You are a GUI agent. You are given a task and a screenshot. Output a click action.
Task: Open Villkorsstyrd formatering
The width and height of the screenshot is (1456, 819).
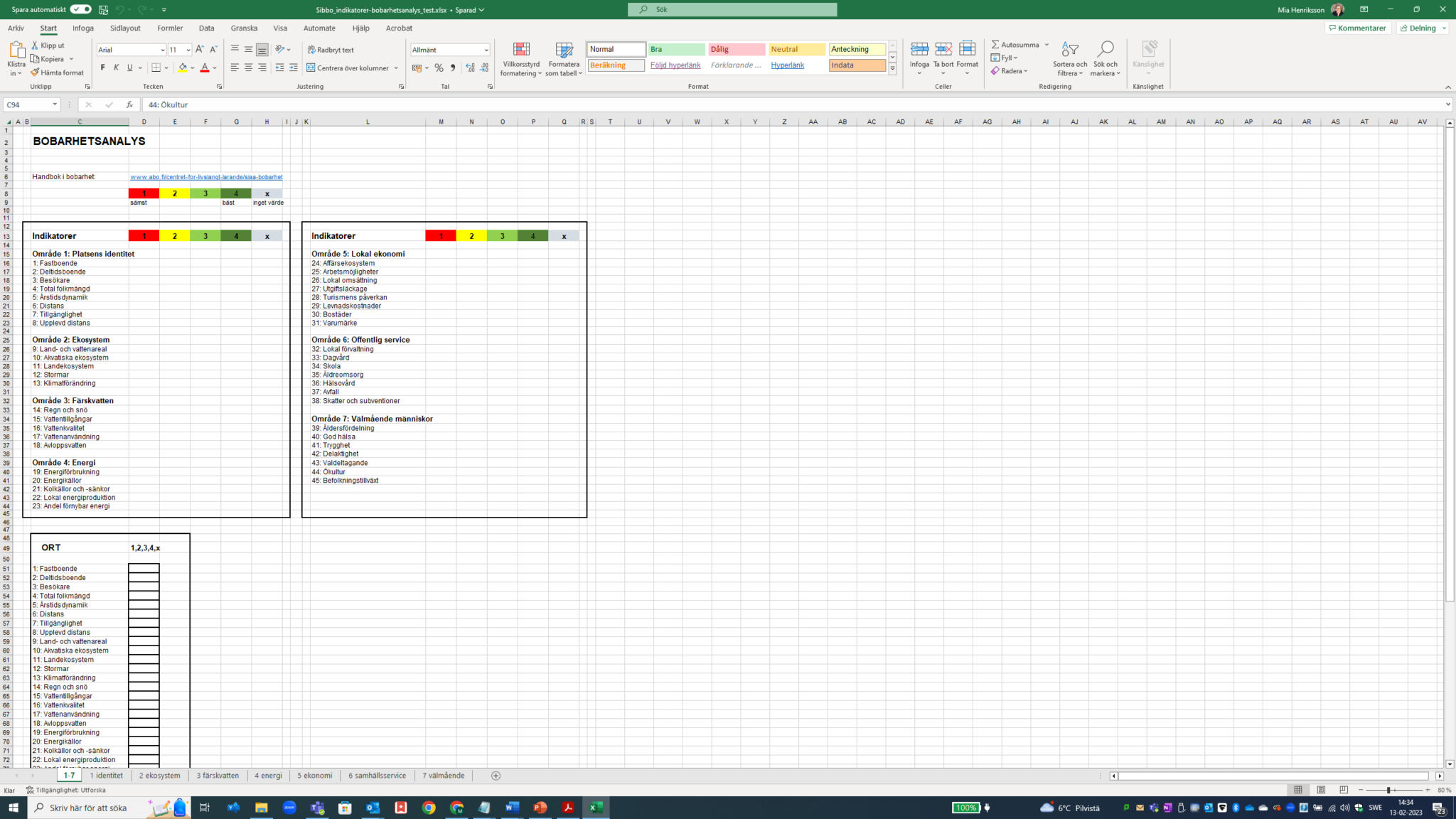click(521, 59)
